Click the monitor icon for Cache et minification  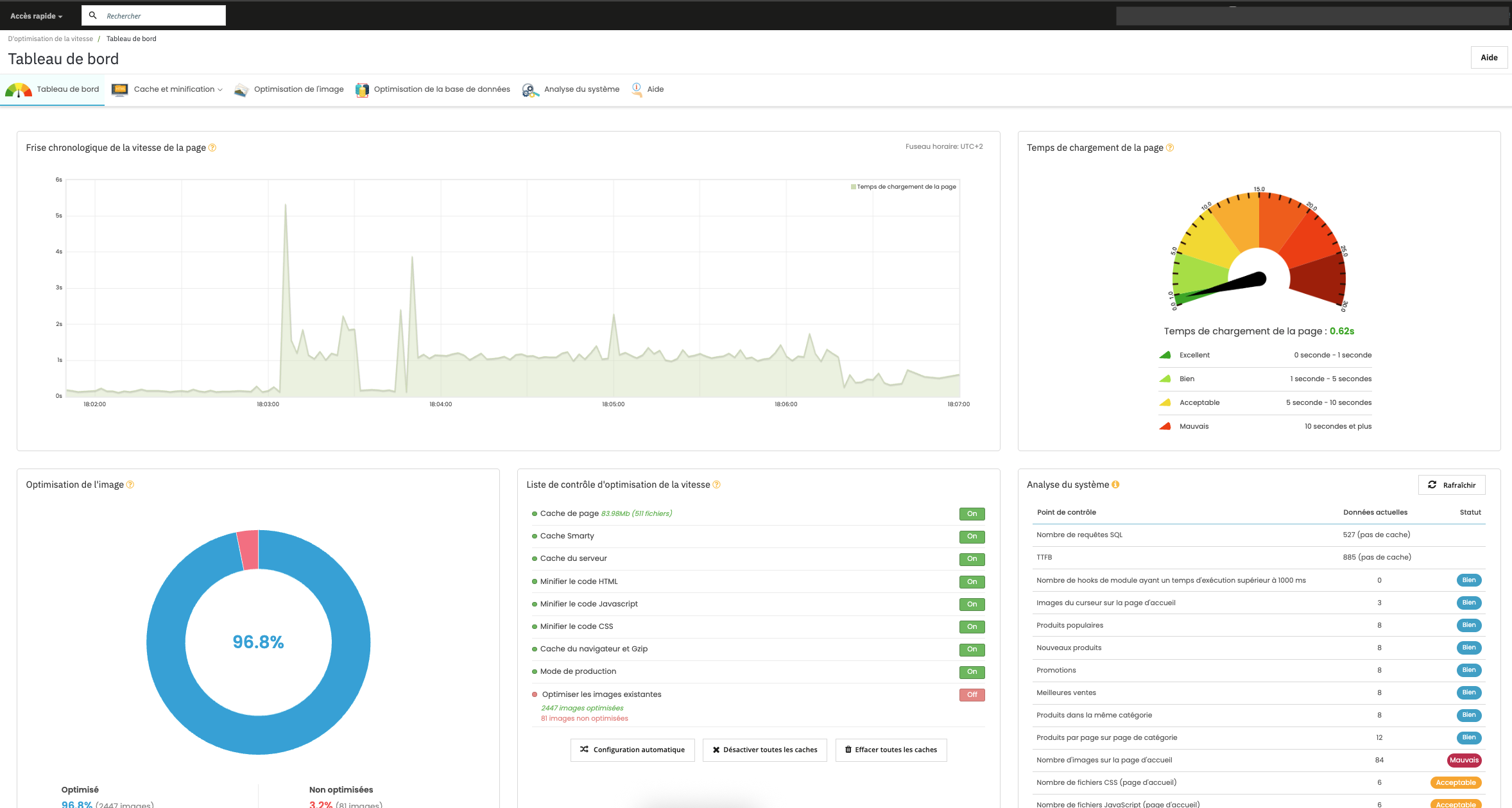pyautogui.click(x=119, y=90)
